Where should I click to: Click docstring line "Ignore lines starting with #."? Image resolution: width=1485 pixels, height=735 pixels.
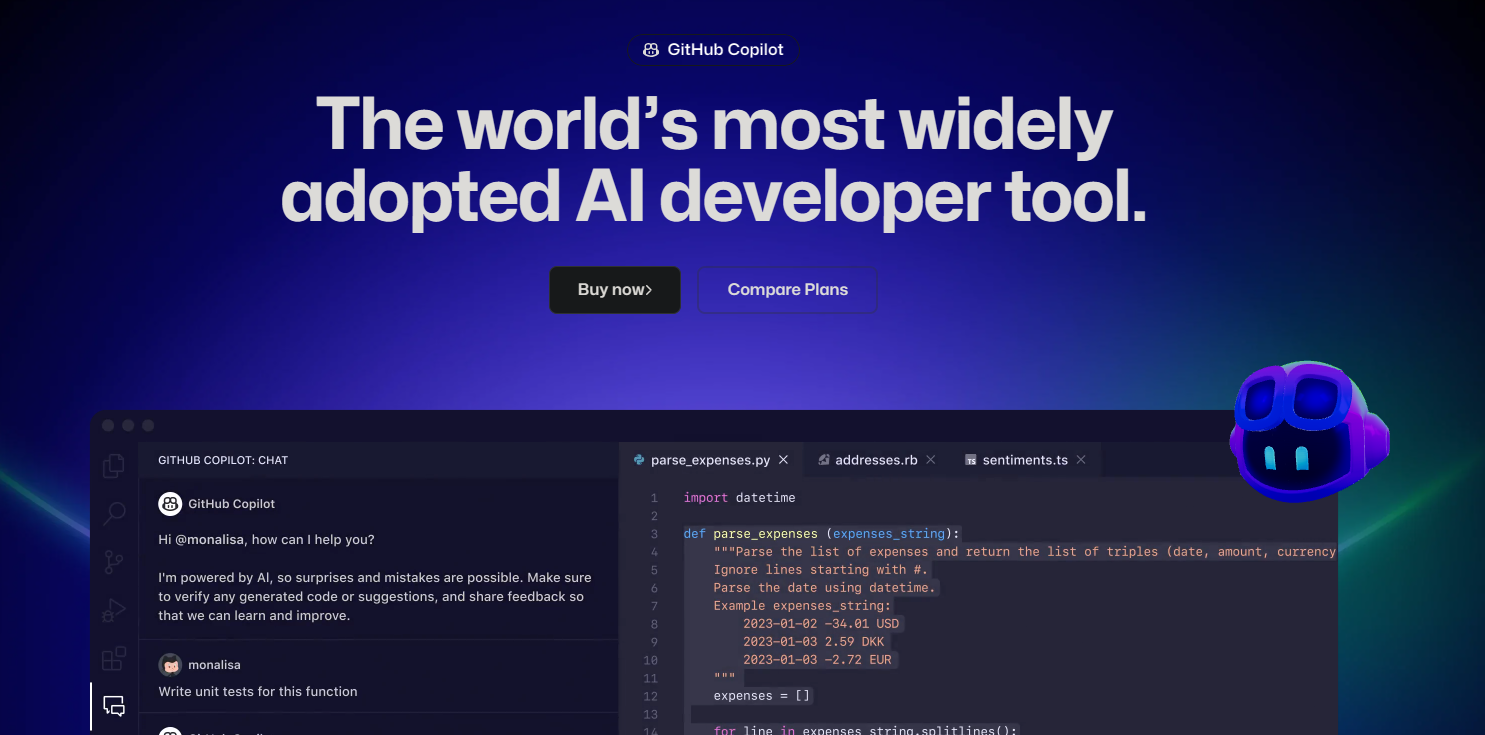click(821, 570)
